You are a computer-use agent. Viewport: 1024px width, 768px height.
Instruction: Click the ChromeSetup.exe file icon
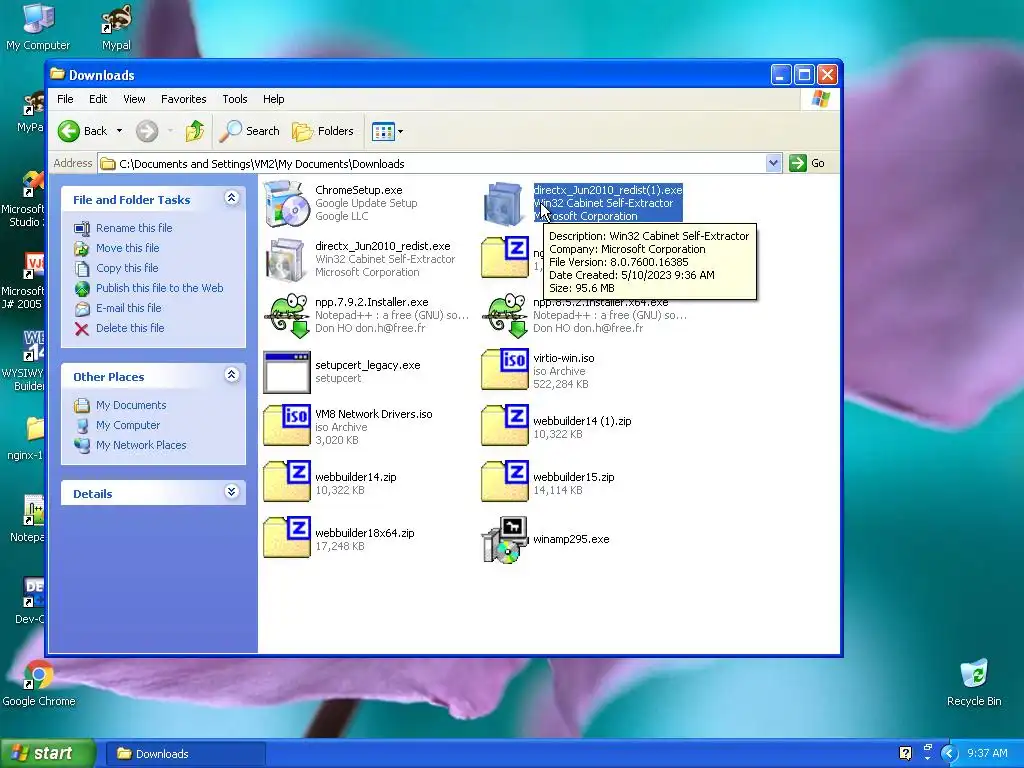(x=286, y=203)
